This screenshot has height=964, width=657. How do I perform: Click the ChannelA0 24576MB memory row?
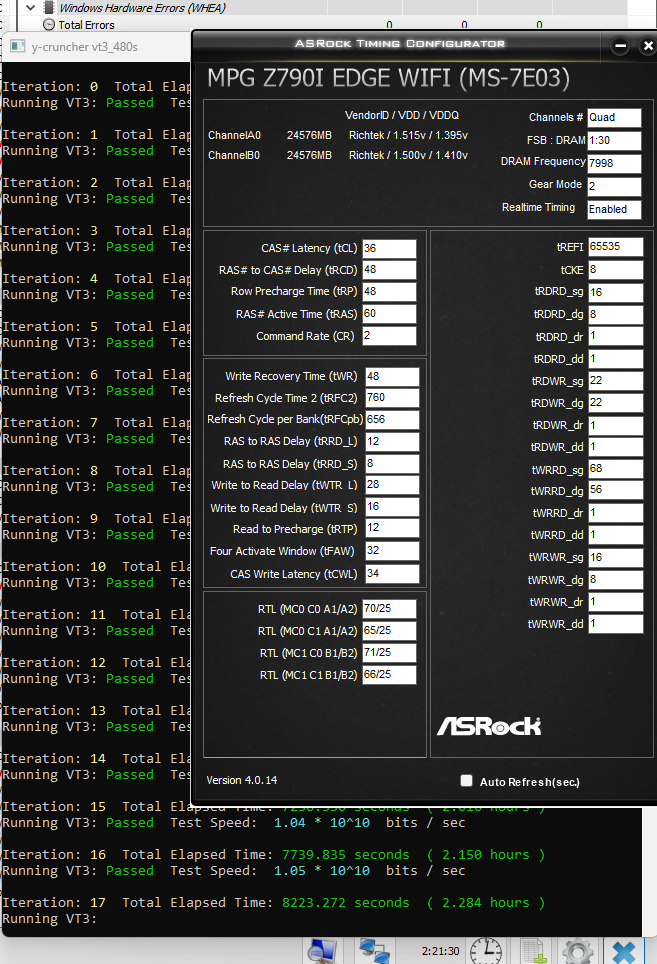(337, 135)
